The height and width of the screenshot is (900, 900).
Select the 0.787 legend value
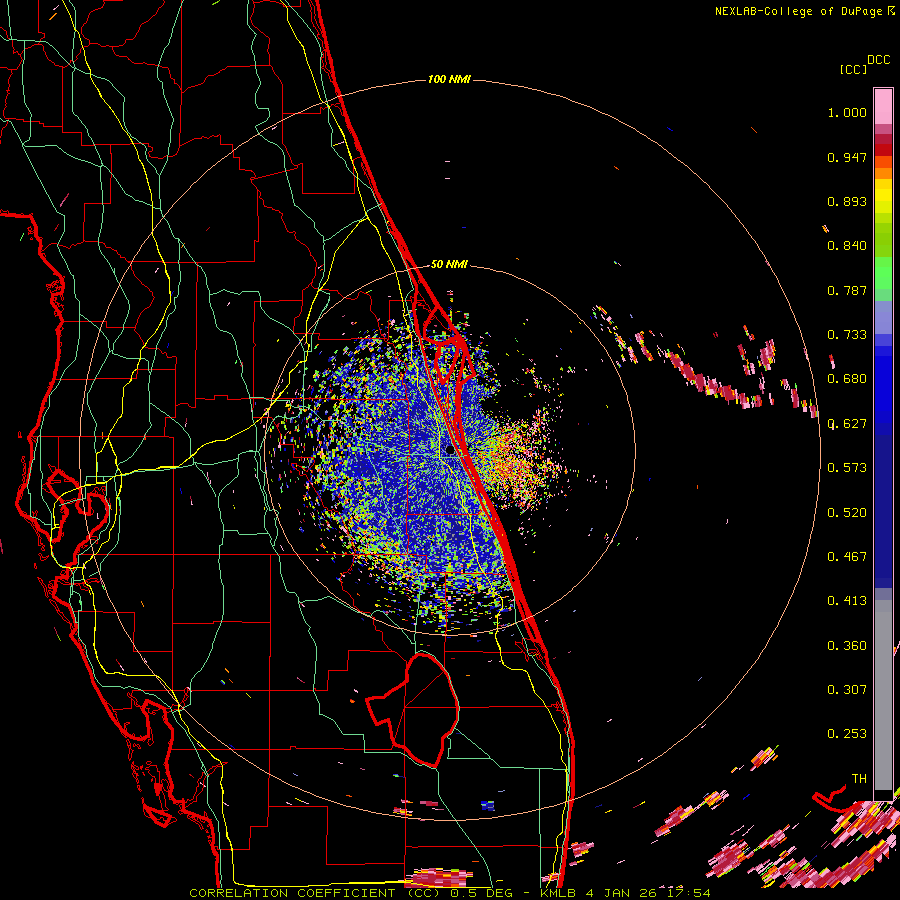[847, 290]
